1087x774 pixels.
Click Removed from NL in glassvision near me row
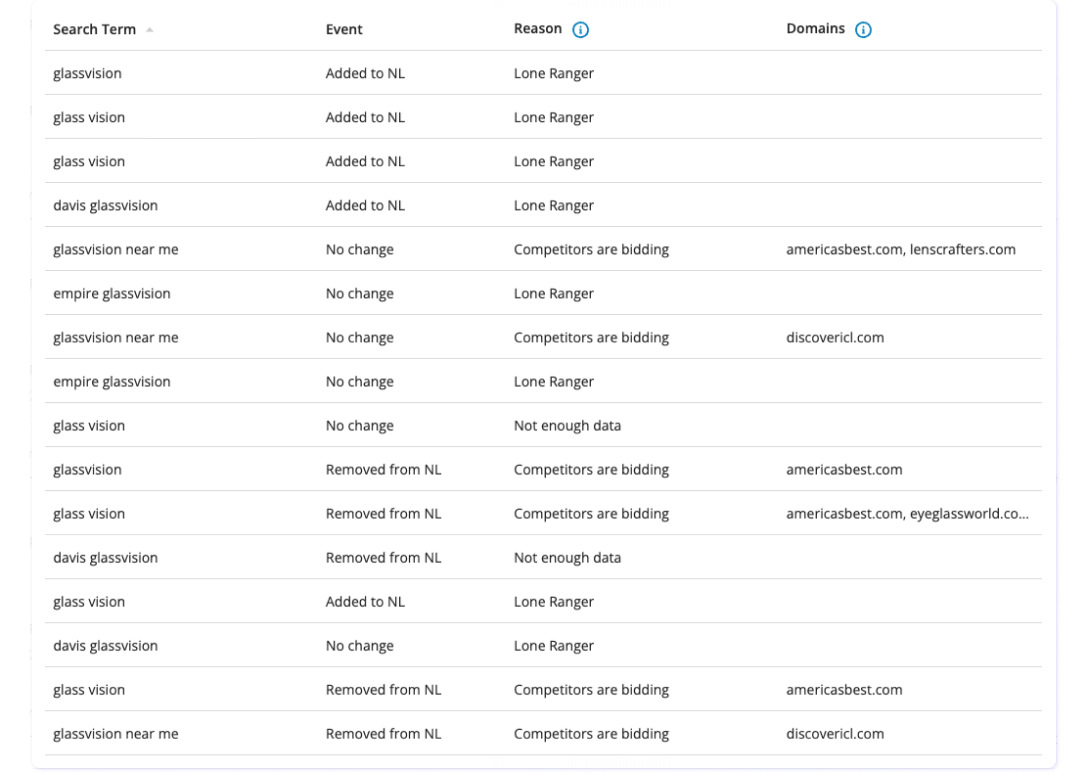coord(383,733)
